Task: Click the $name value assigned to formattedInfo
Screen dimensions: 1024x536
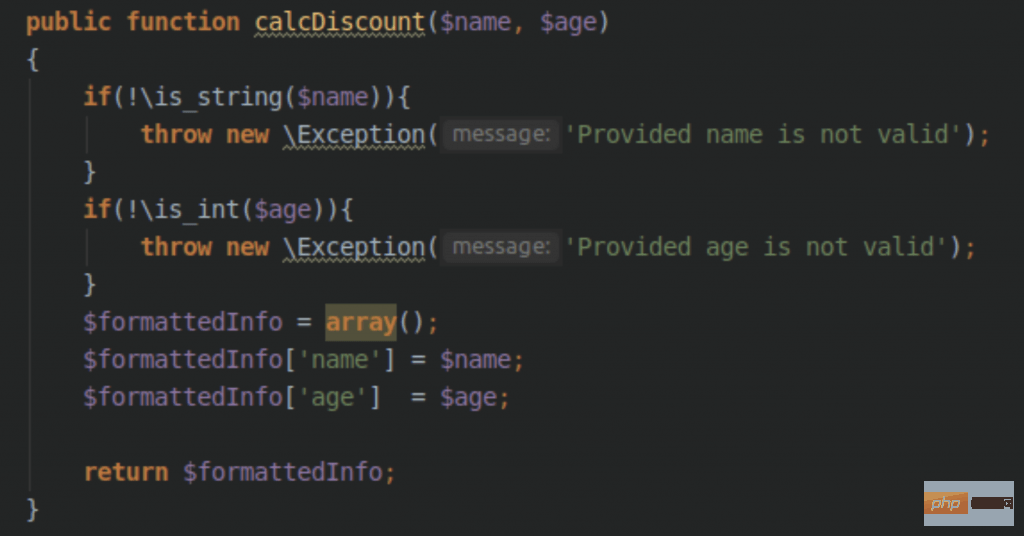Action: pos(475,360)
